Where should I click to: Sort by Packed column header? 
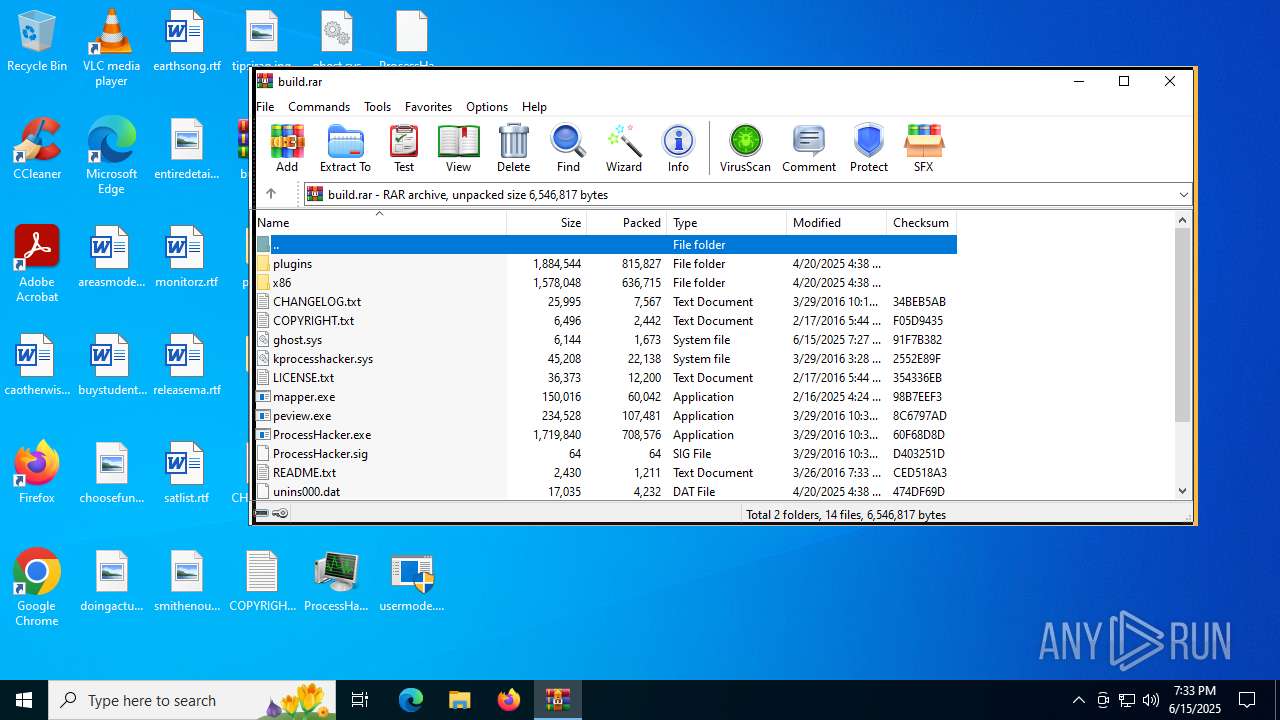(626, 222)
